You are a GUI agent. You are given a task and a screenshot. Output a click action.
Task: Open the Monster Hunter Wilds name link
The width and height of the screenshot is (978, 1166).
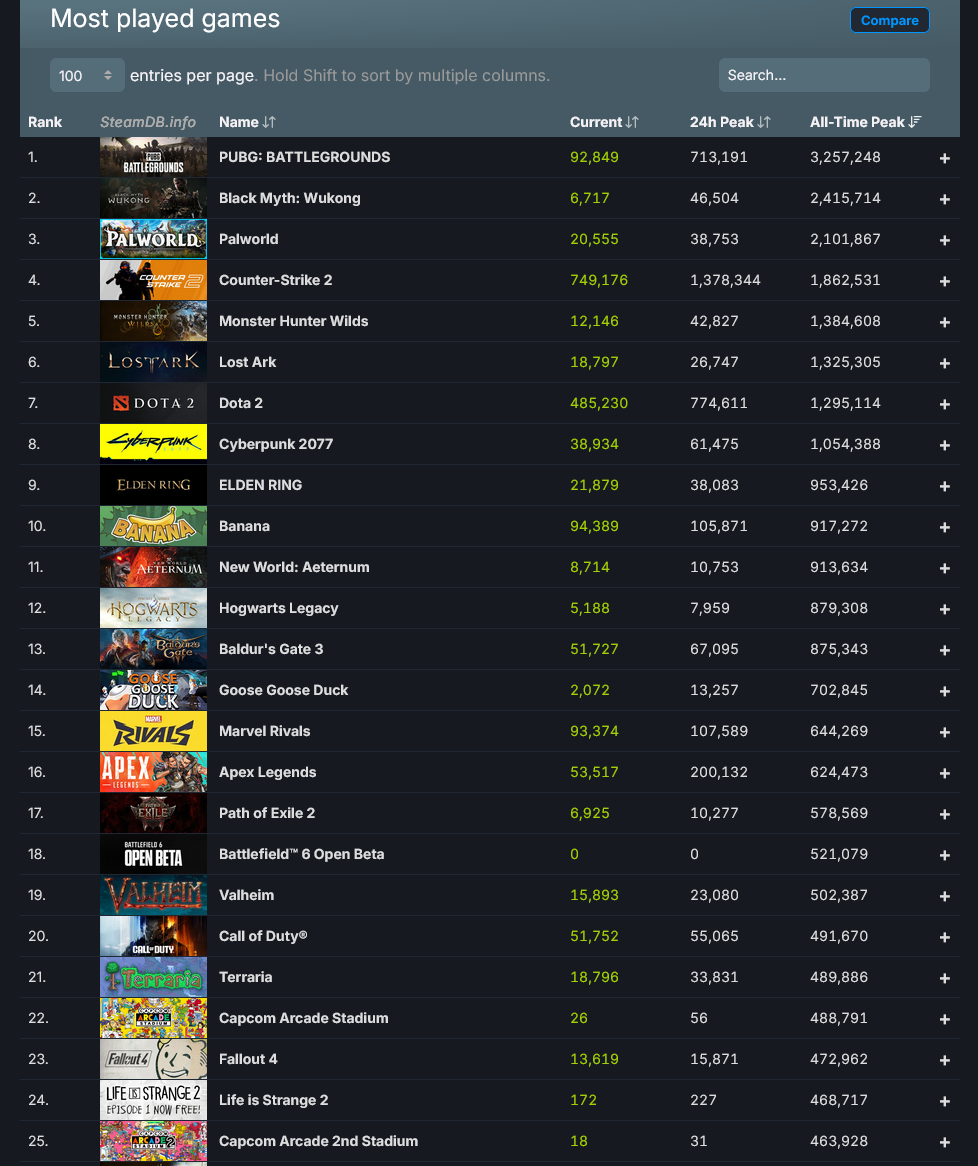click(x=293, y=321)
